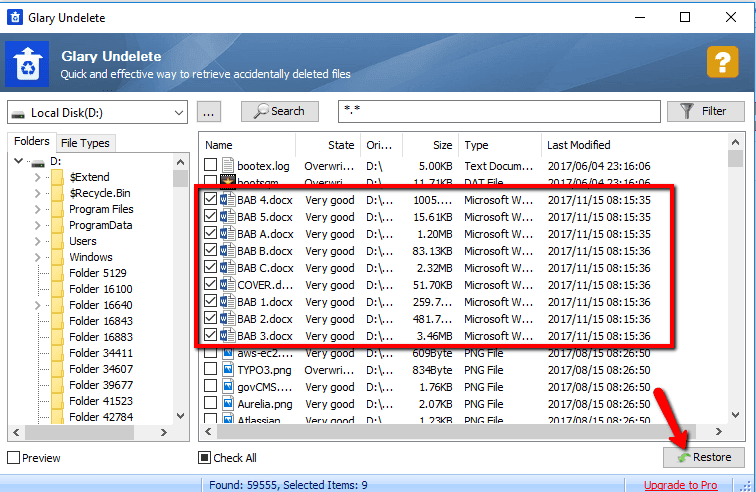Expand the Windows folder node
Screen dimensions: 756x492
coord(38,257)
